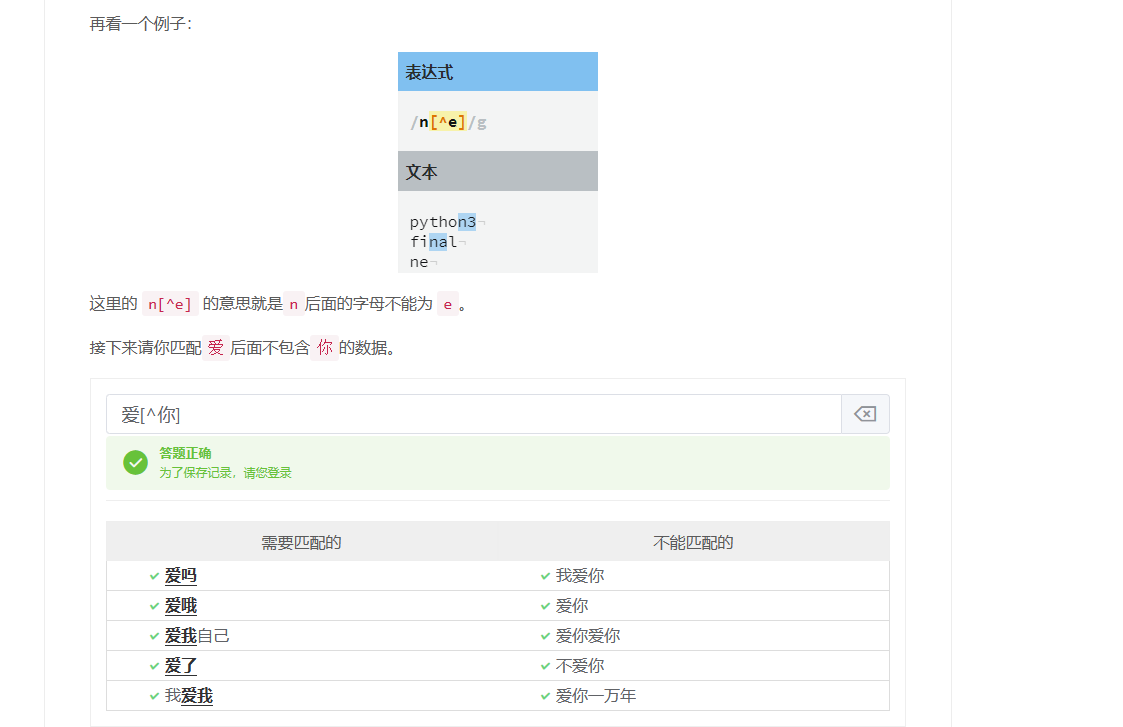Screen dimensions: 1123x727
Task: Click the 爱你爱你 non-match row text
Action: click(588, 636)
